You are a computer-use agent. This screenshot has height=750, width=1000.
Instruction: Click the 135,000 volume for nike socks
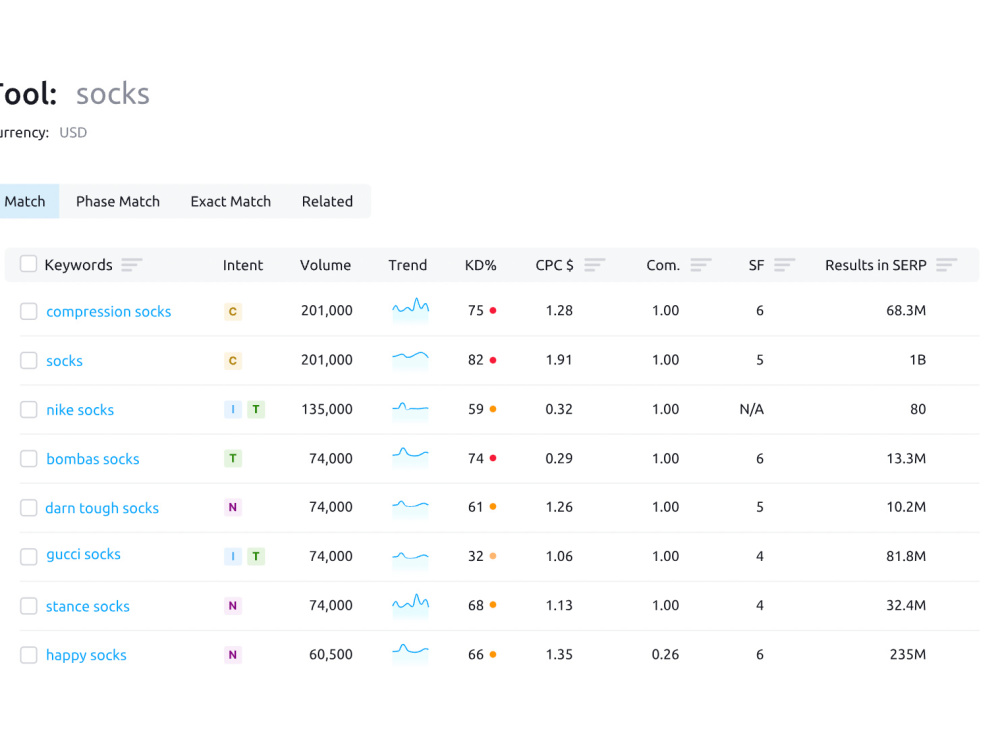(327, 409)
